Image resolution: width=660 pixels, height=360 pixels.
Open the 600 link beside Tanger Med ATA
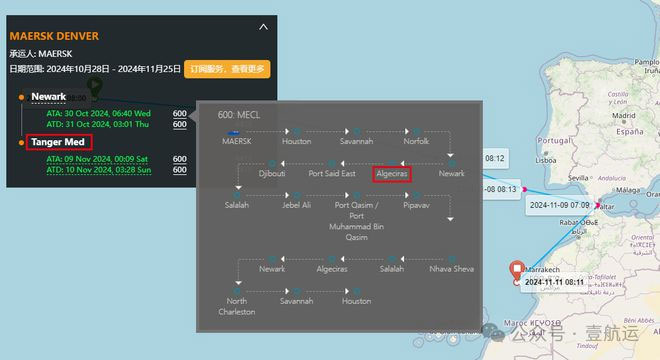(180, 159)
